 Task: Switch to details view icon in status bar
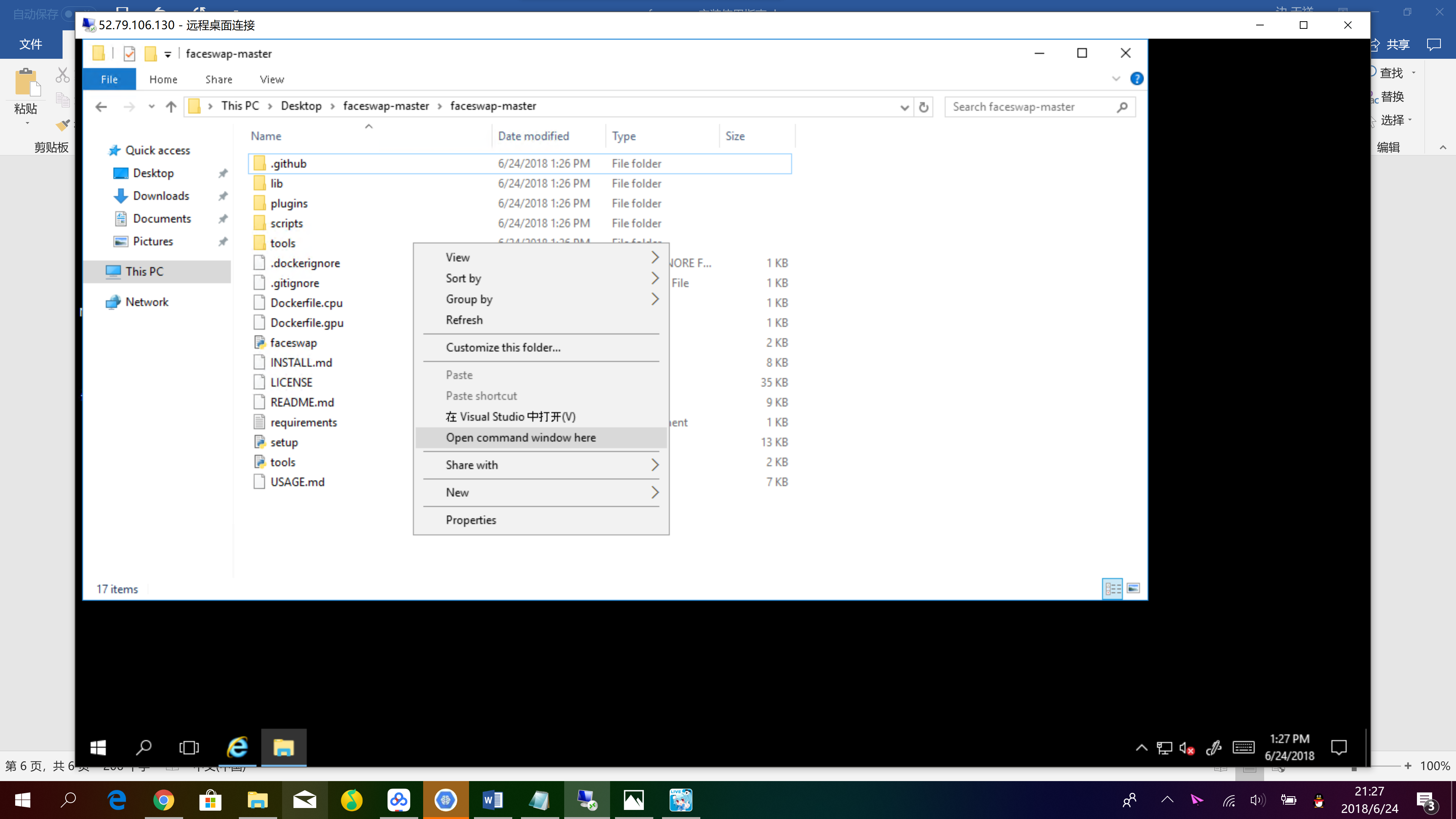click(x=1112, y=588)
